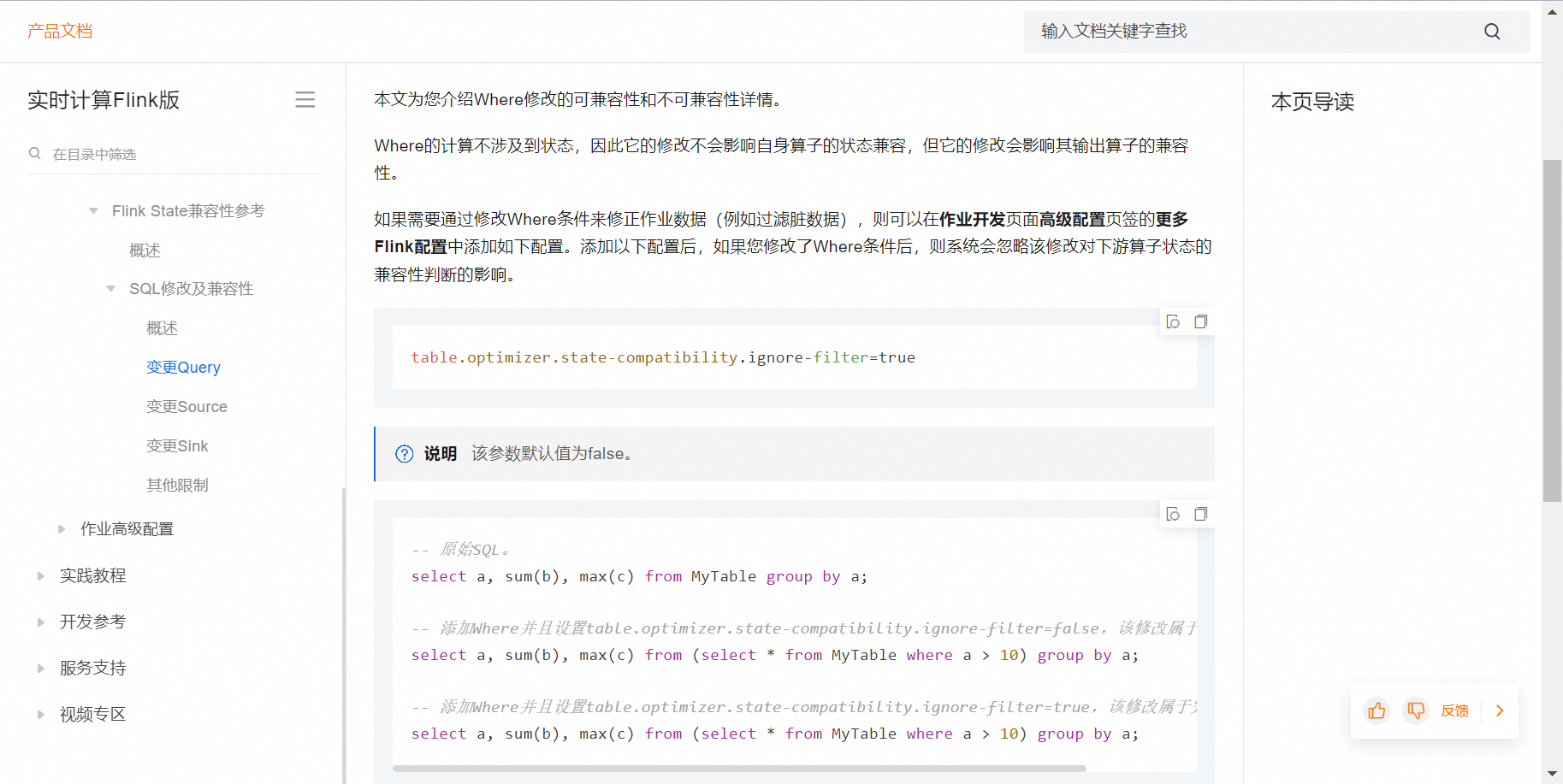This screenshot has height=784, width=1563.
Task: Open the 其他限制 page
Action: coord(177,486)
